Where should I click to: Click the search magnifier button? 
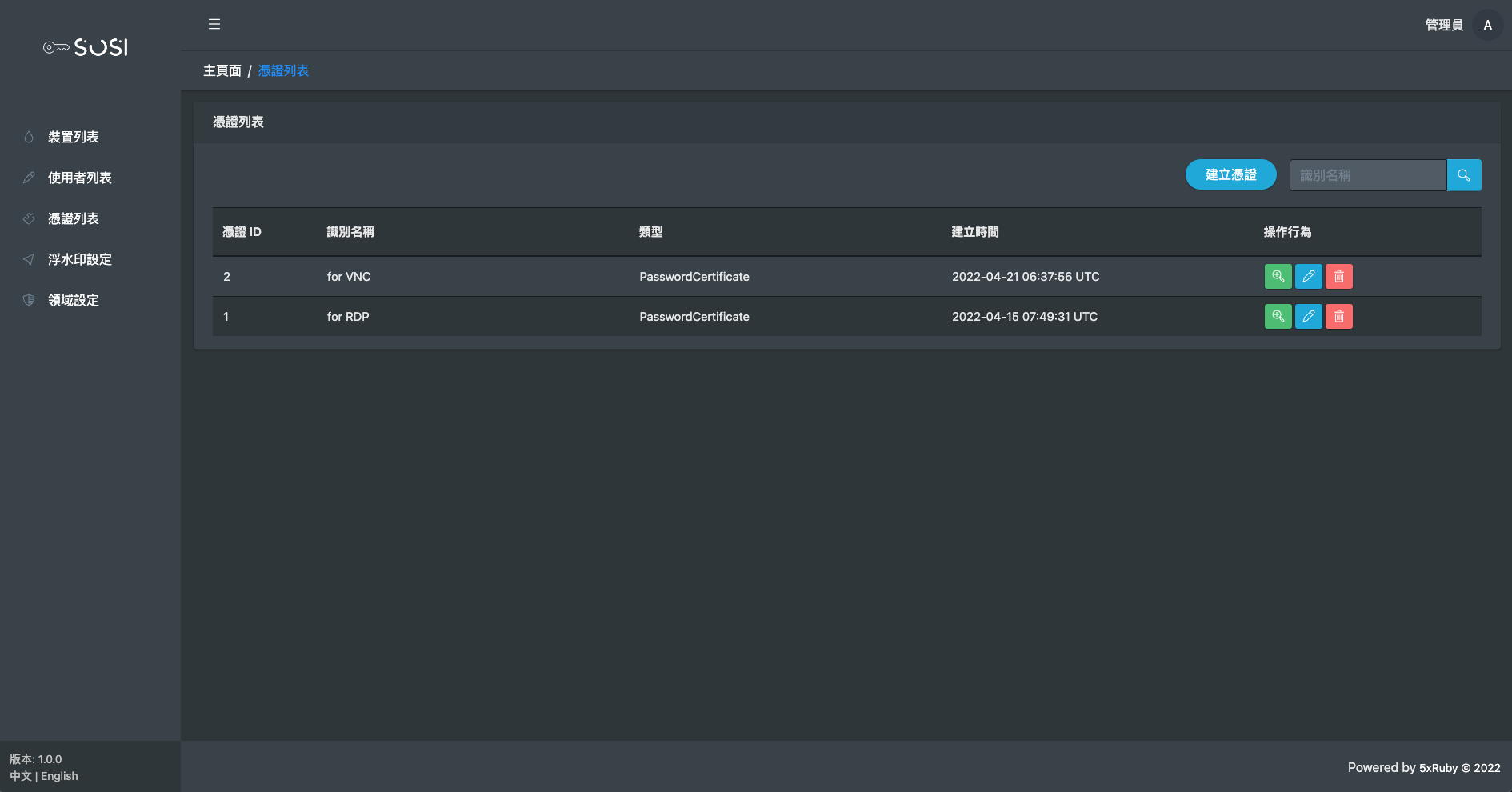(x=1464, y=175)
